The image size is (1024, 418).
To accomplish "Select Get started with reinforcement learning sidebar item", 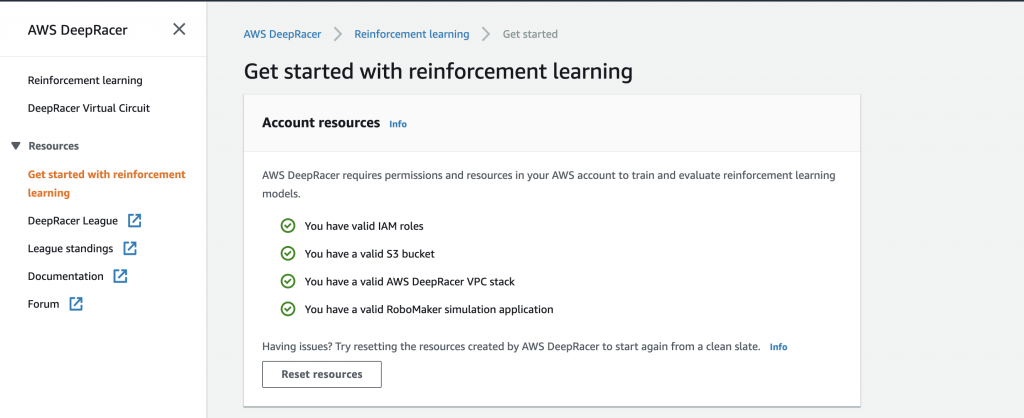I will tap(106, 184).
